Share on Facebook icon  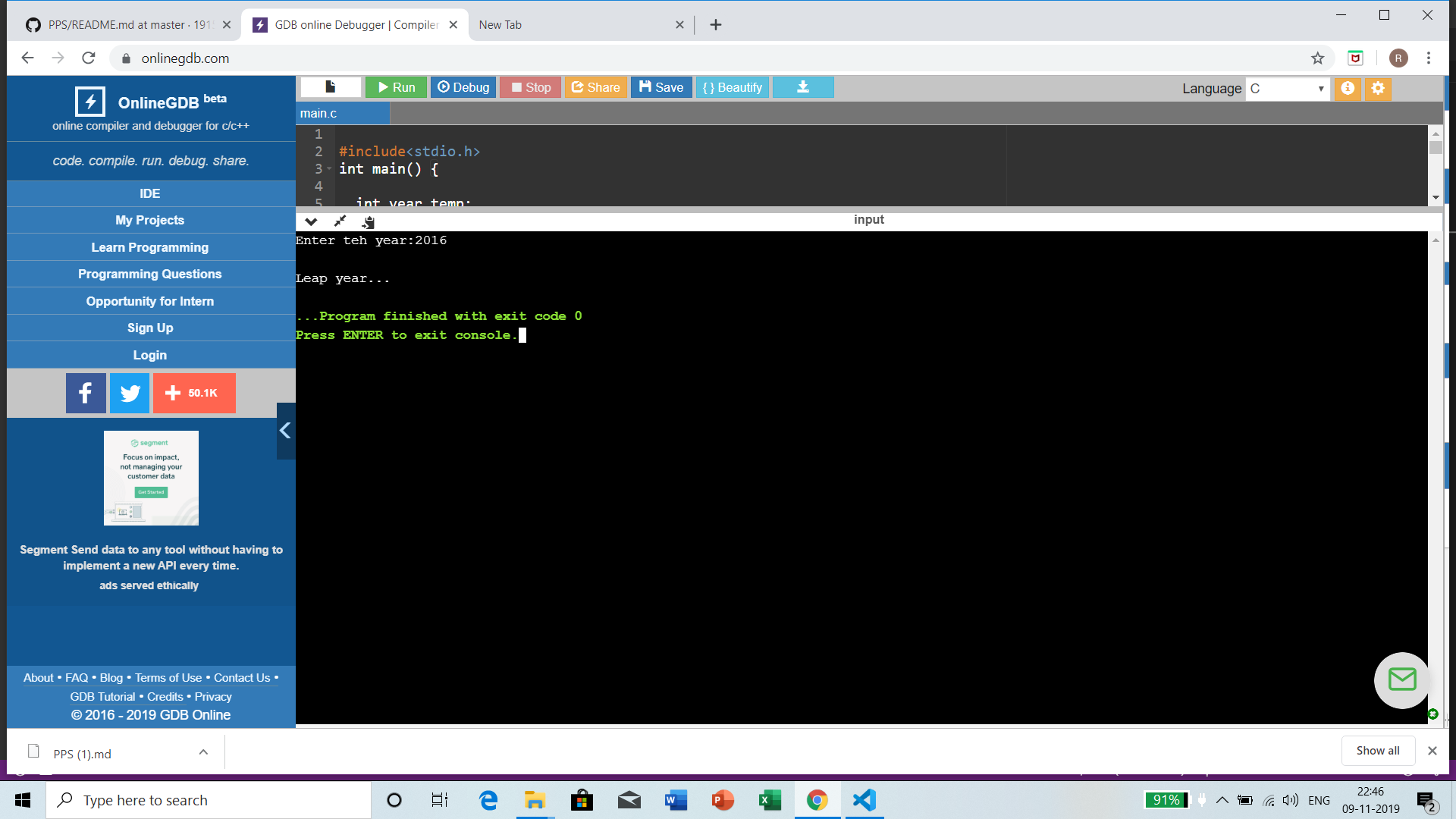tap(86, 393)
